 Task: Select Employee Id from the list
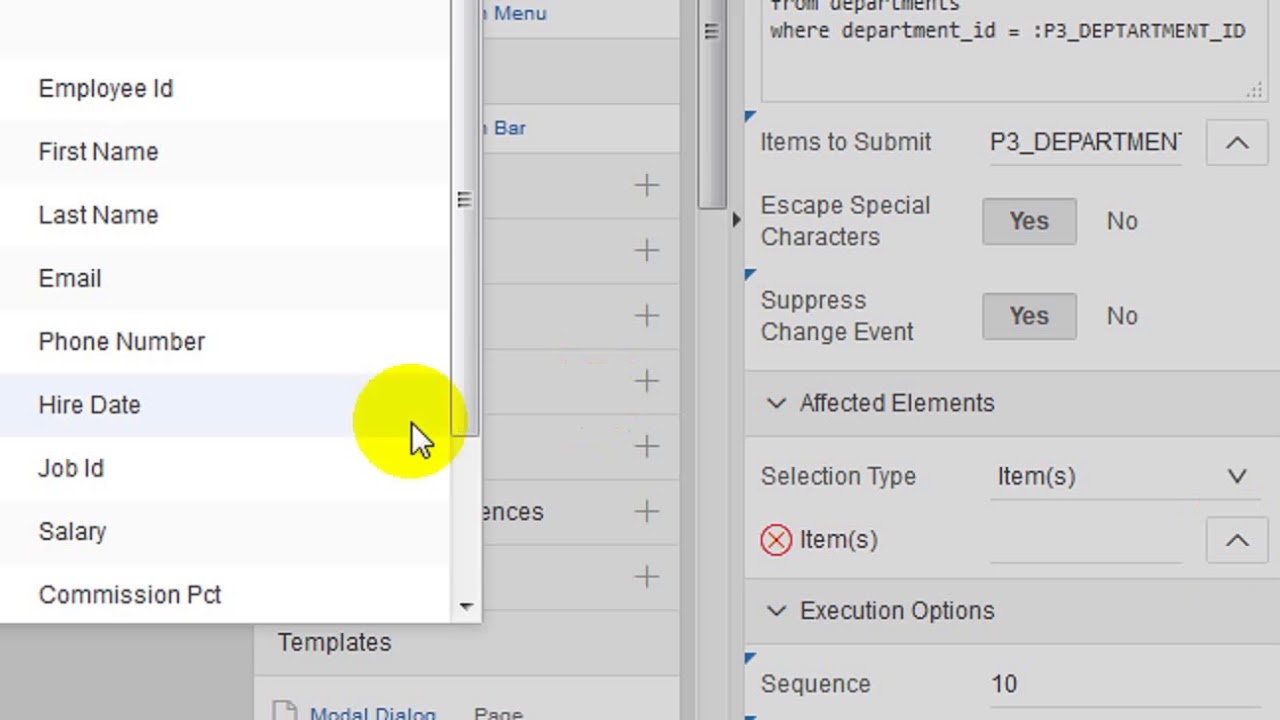(225, 89)
